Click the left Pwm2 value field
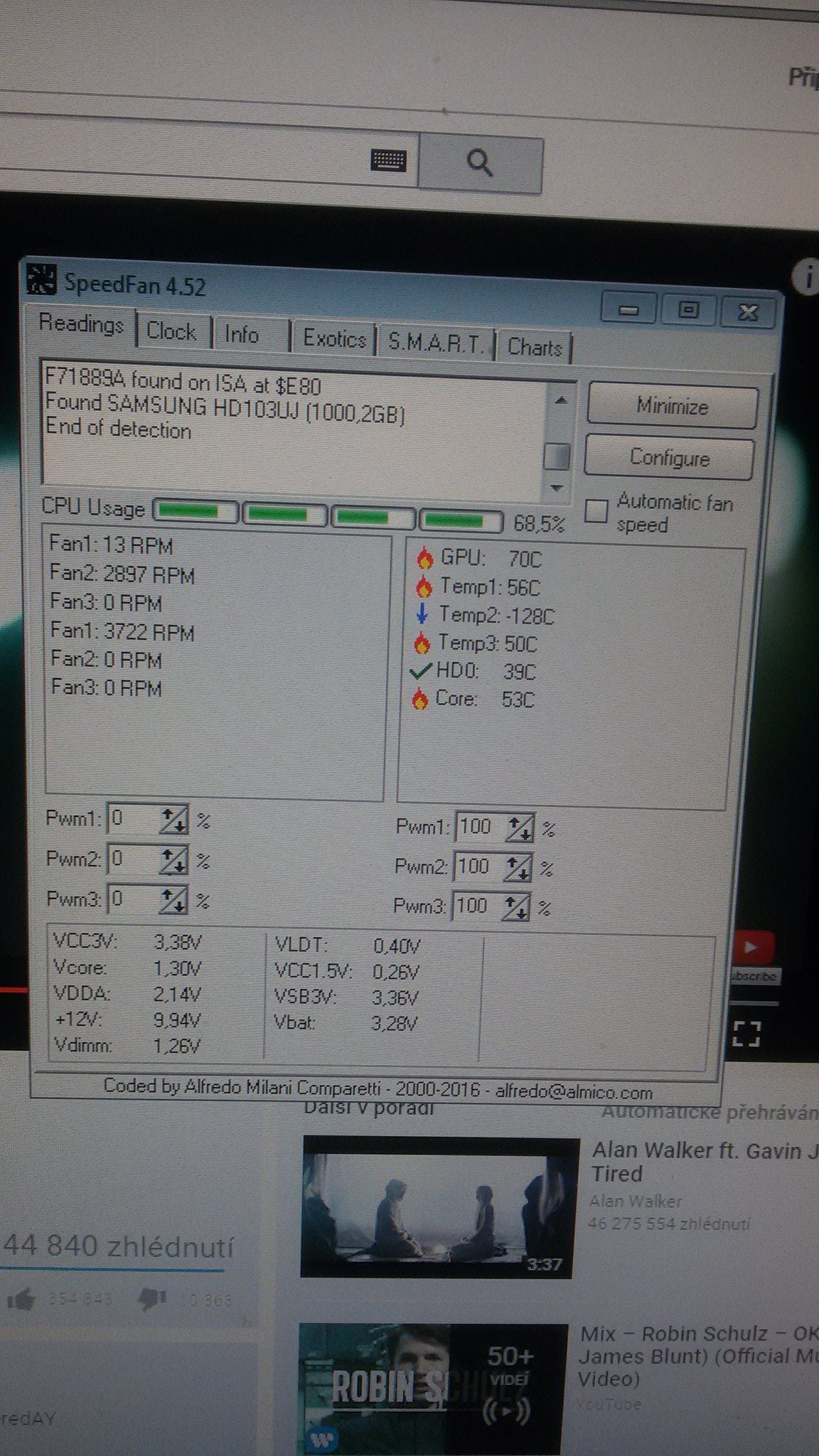This screenshot has height=1456, width=819. pos(133,859)
